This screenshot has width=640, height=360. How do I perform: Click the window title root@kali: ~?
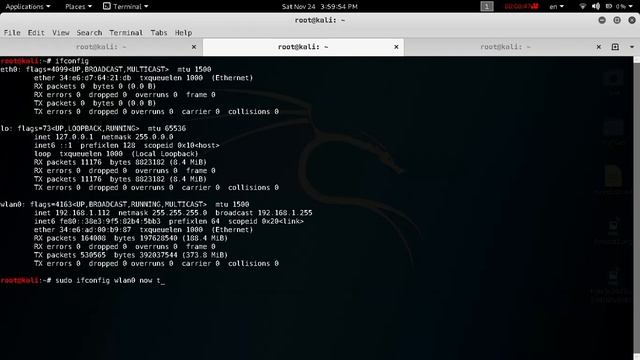[320, 20]
